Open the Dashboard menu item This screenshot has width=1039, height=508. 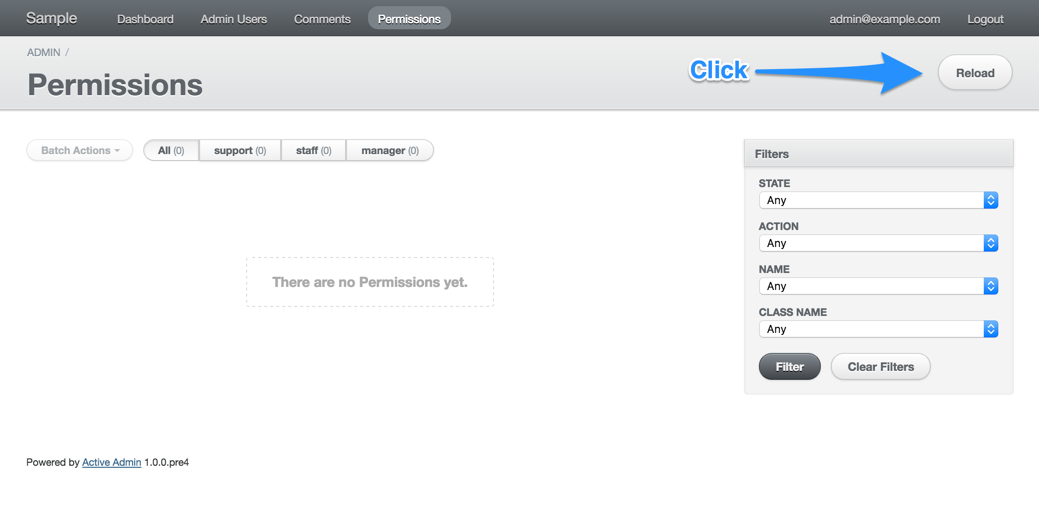coord(145,19)
